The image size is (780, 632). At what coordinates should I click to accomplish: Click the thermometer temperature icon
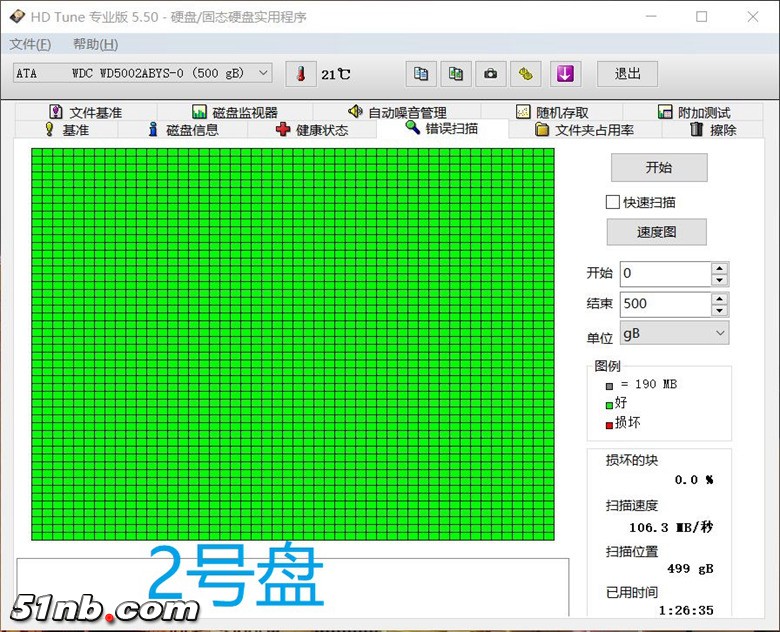(300, 73)
